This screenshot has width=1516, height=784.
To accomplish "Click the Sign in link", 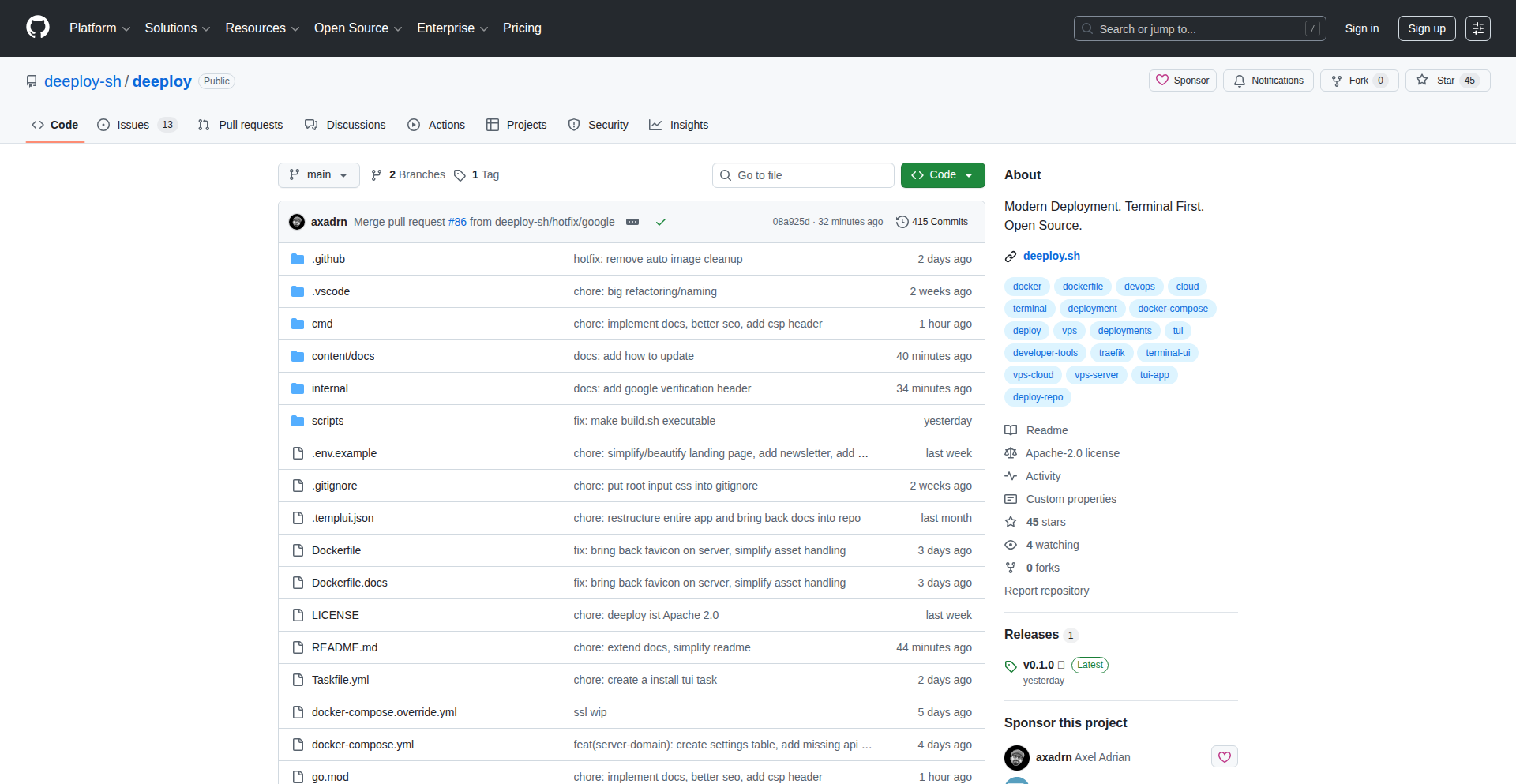I will coord(1362,28).
